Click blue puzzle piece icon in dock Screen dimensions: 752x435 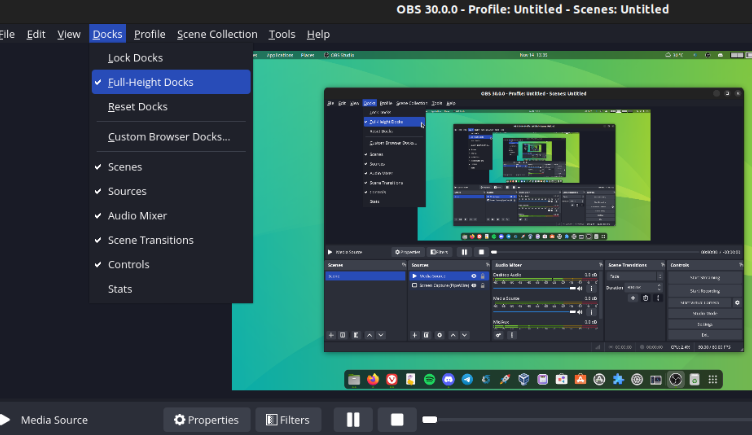click(x=618, y=380)
